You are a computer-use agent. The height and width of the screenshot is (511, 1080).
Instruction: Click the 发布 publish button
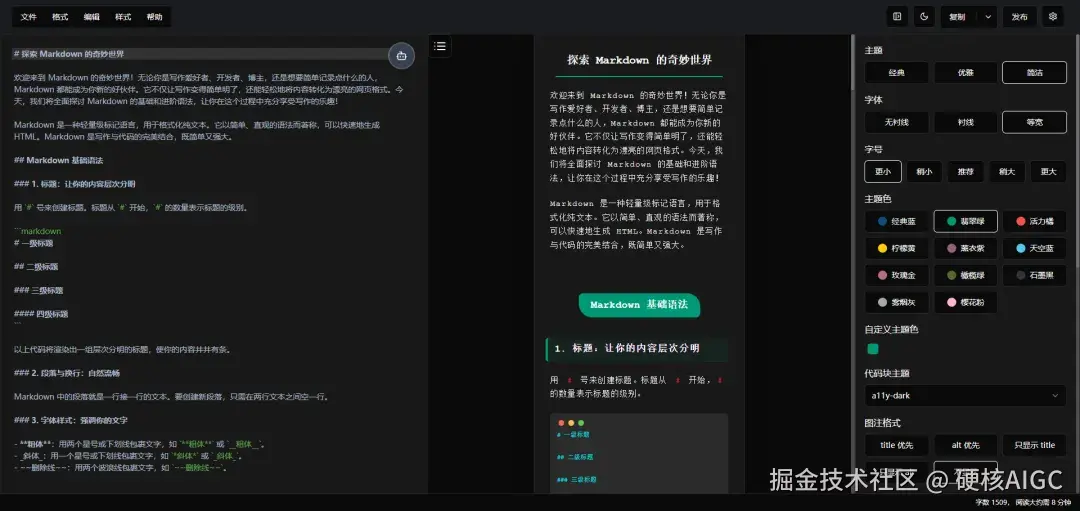1019,17
